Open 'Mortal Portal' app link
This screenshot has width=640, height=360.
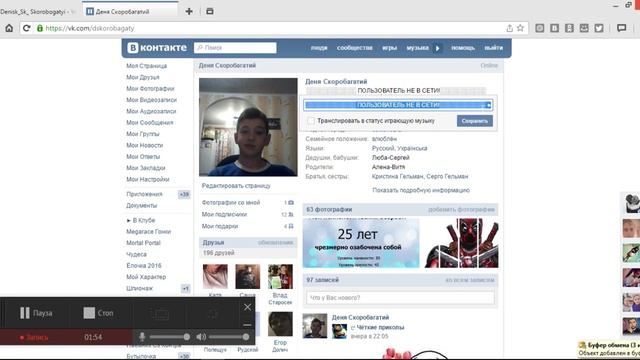pos(143,243)
